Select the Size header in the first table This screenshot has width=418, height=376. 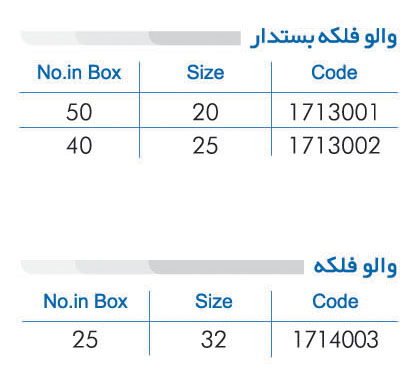(205, 72)
